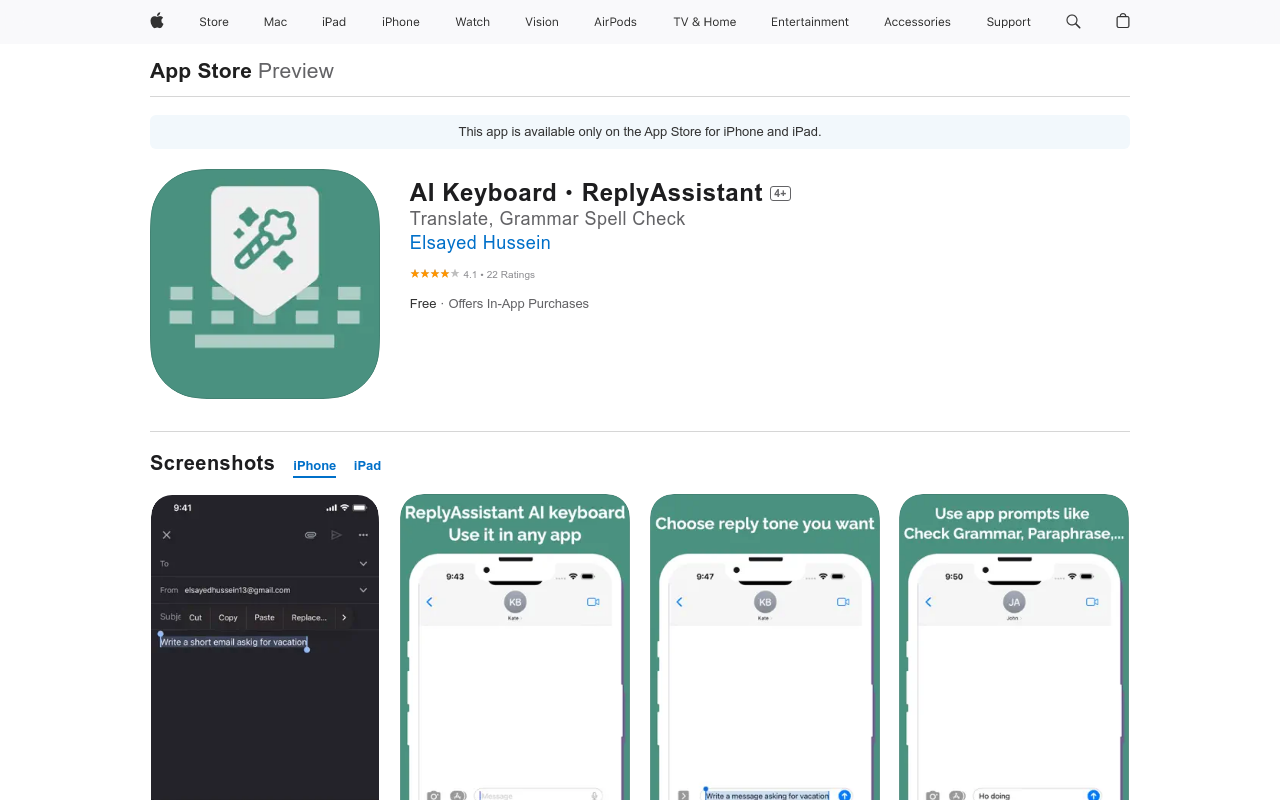This screenshot has height=800, width=1280.
Task: Switch to iPad screenshots tab
Action: point(367,466)
